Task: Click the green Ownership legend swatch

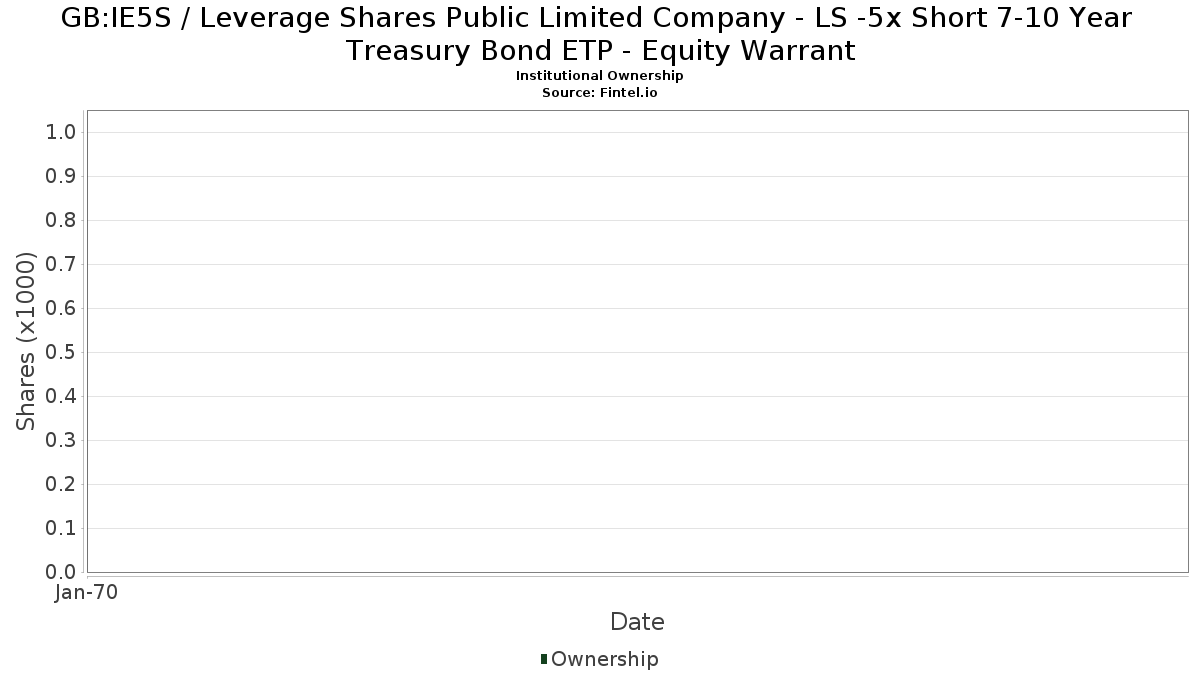Action: (x=544, y=659)
